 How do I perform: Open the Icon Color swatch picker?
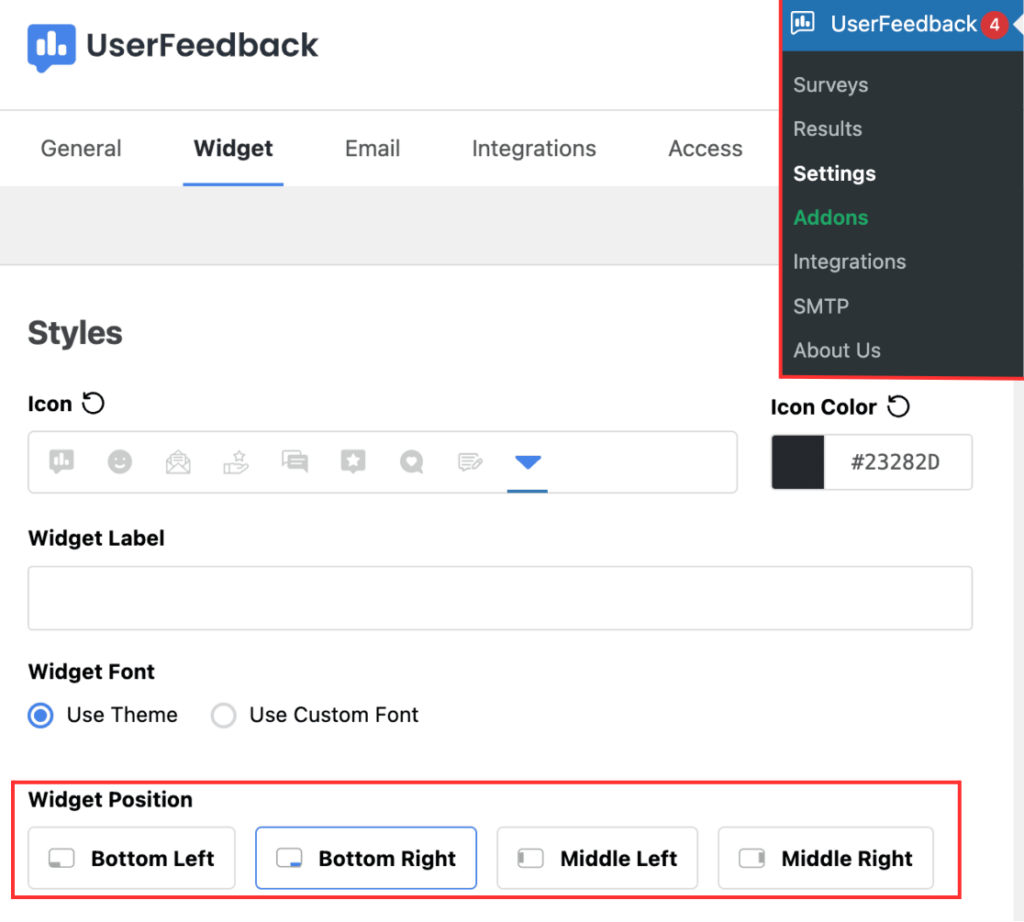point(797,462)
